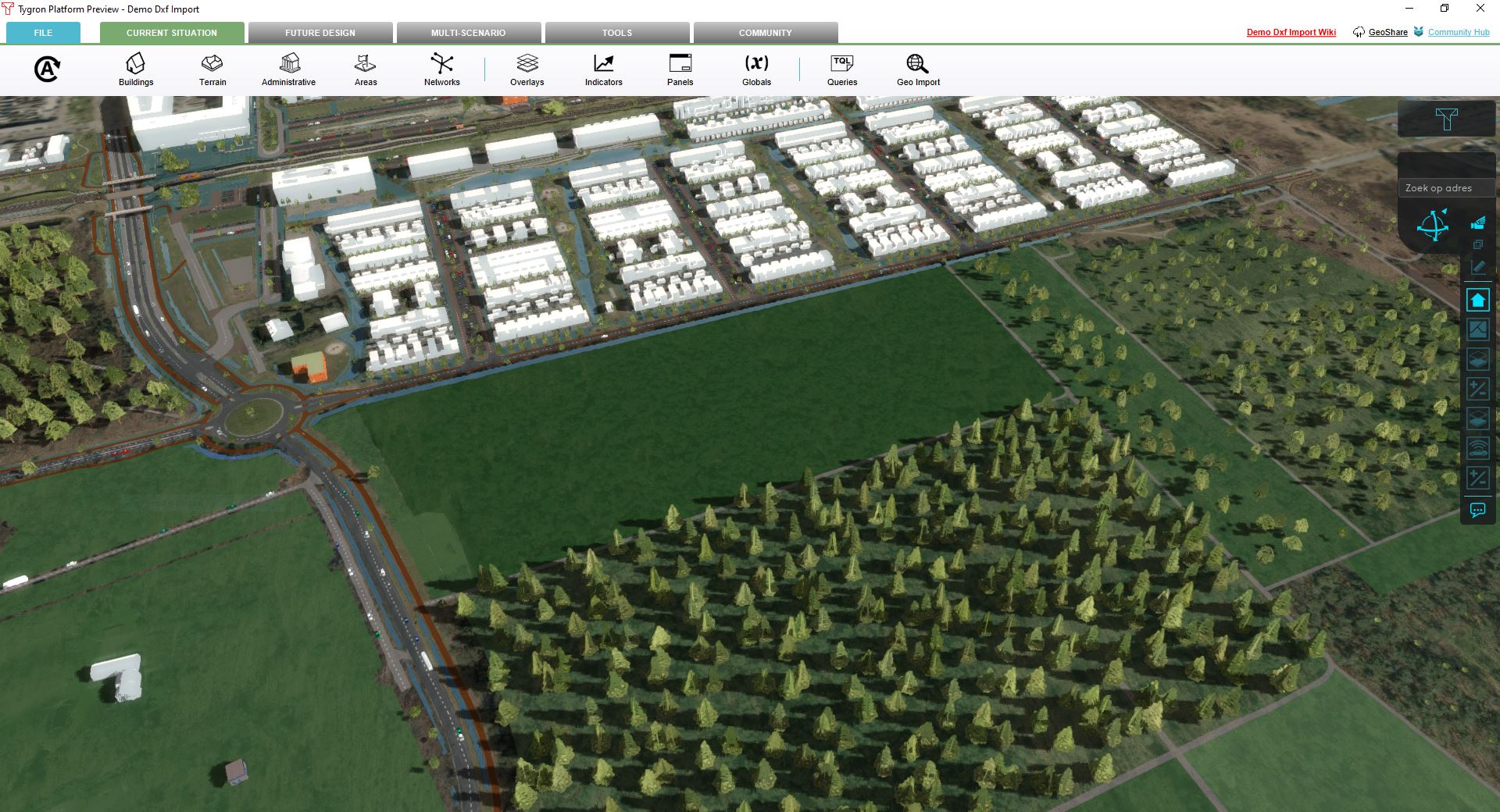
Task: Toggle the camera view mode icon
Action: click(1477, 224)
